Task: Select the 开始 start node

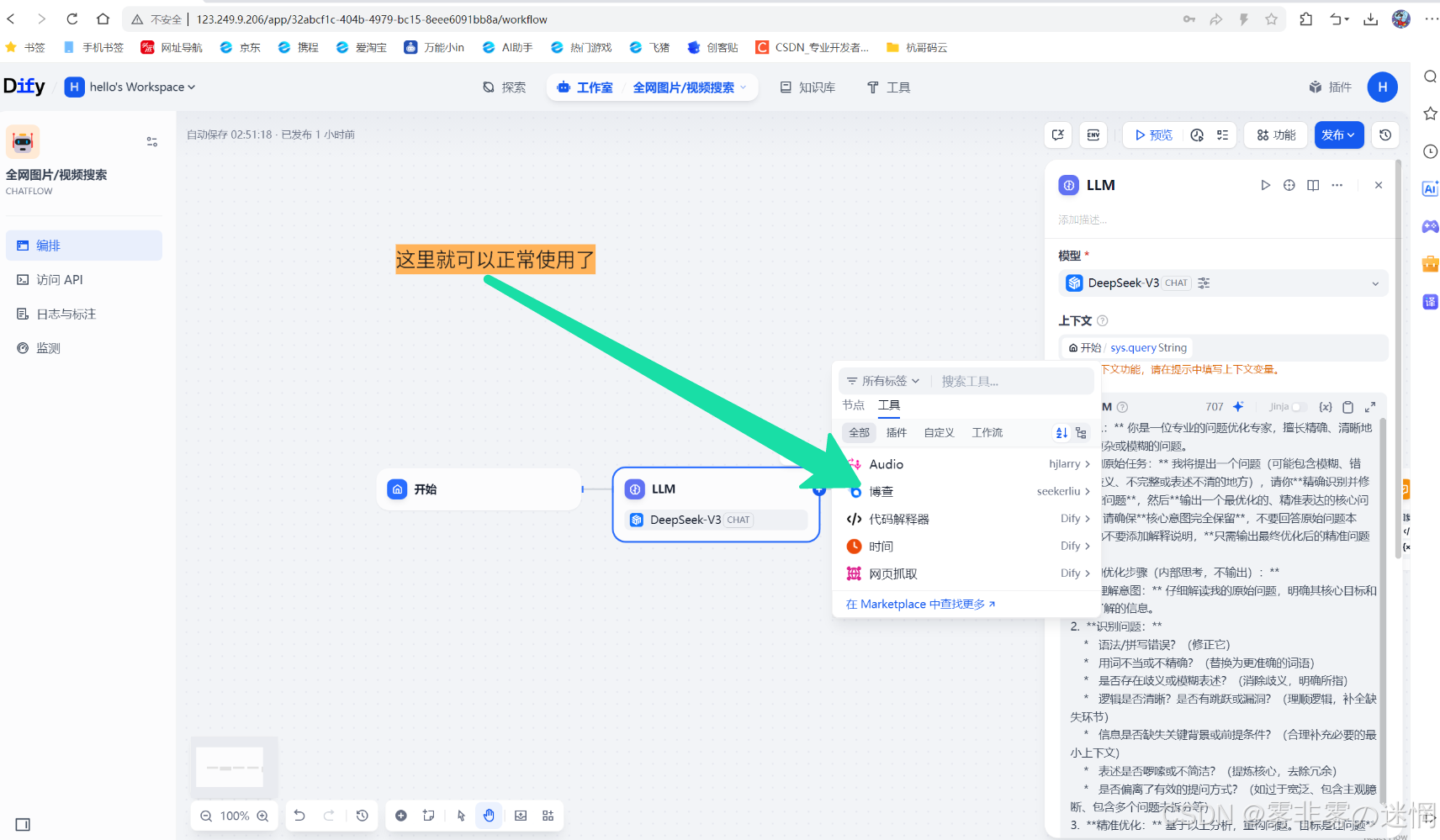Action: click(479, 489)
